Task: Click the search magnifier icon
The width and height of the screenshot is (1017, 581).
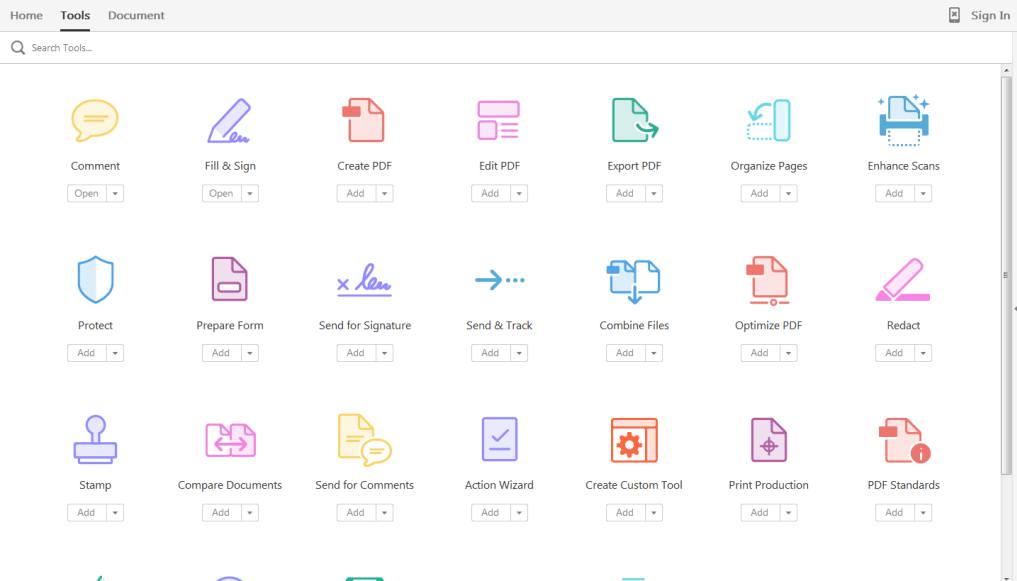Action: coord(18,48)
